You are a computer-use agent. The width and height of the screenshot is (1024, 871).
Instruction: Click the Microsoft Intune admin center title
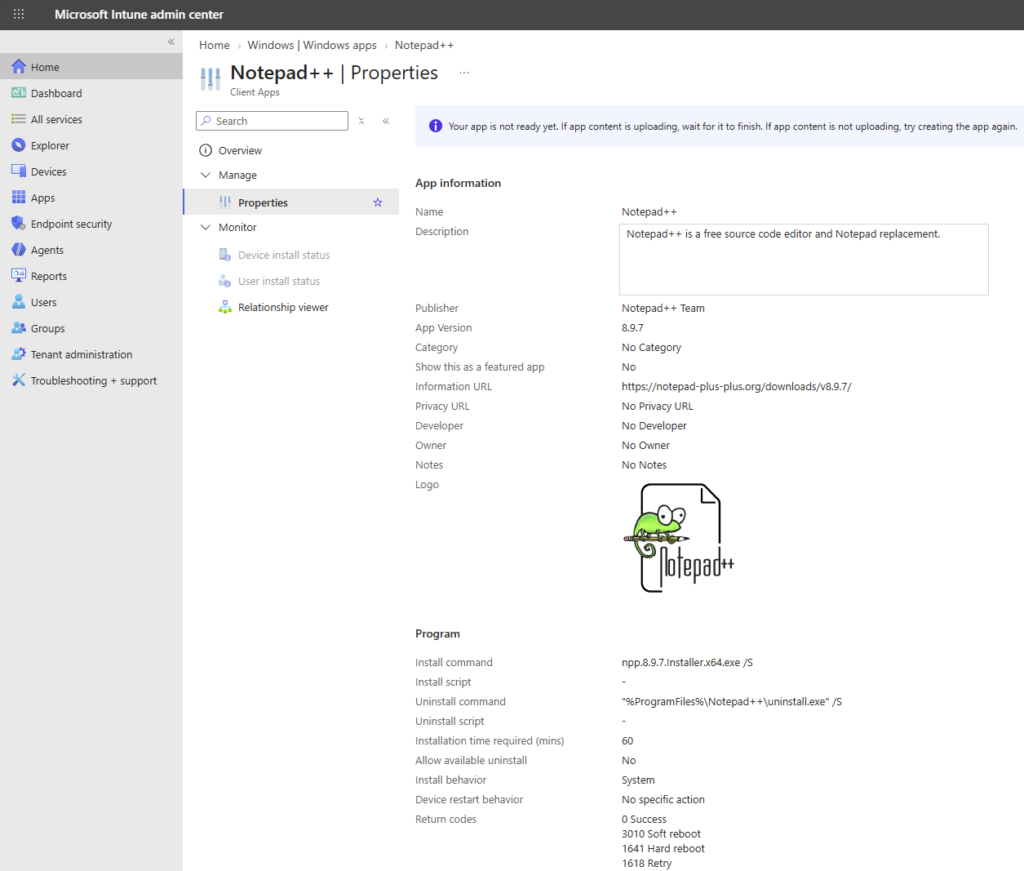point(138,14)
